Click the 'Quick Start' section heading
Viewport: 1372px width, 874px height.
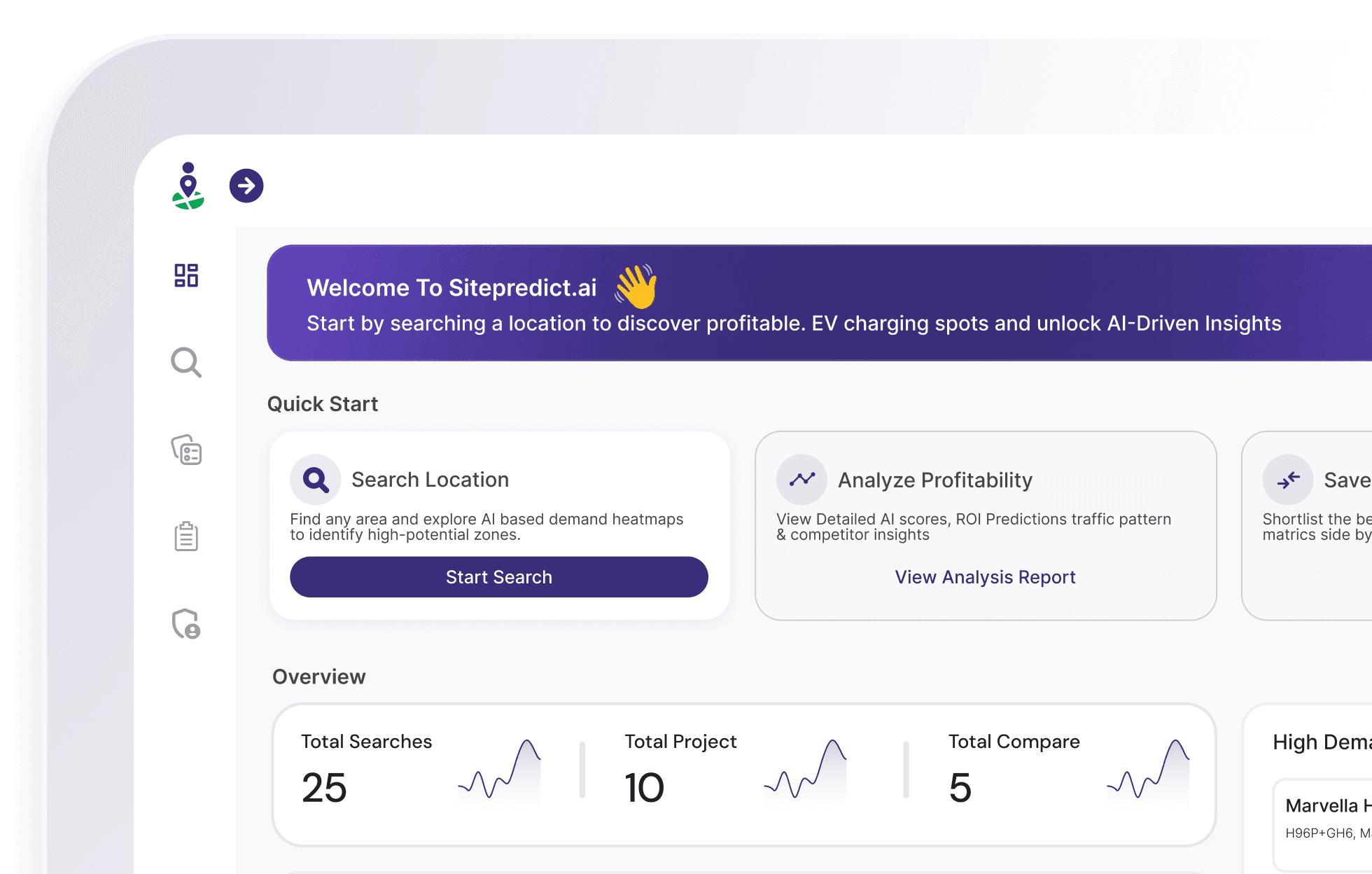click(323, 404)
